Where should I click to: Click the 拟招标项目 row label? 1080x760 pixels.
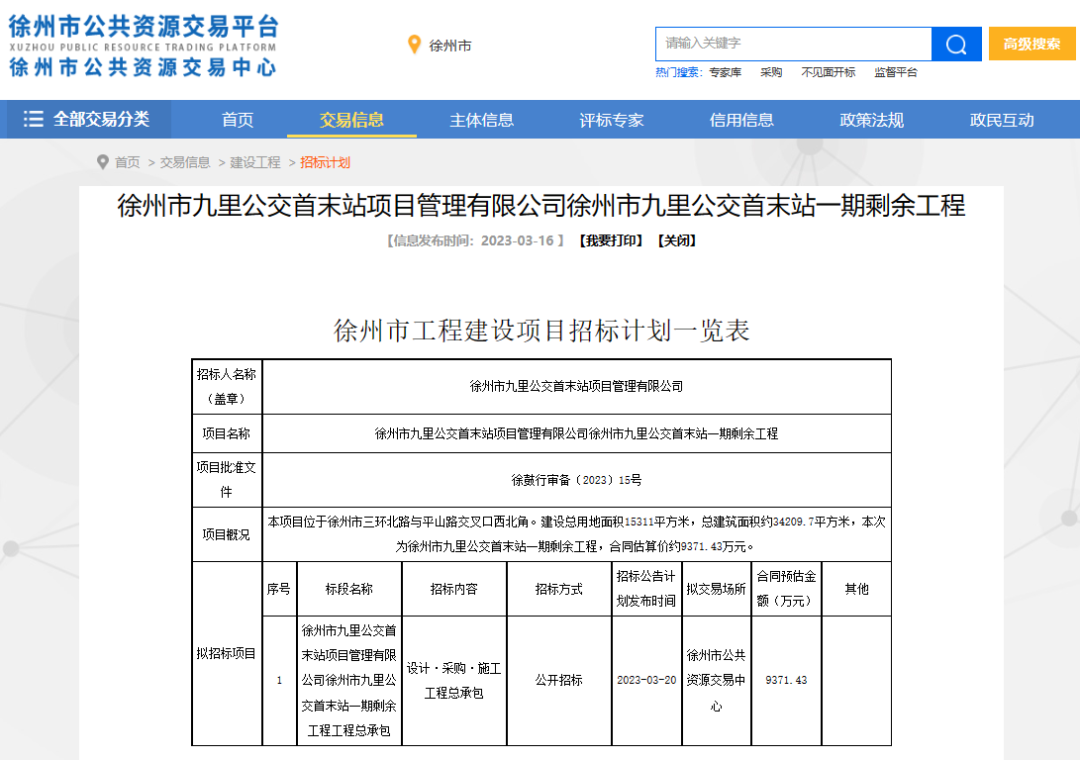click(x=227, y=653)
